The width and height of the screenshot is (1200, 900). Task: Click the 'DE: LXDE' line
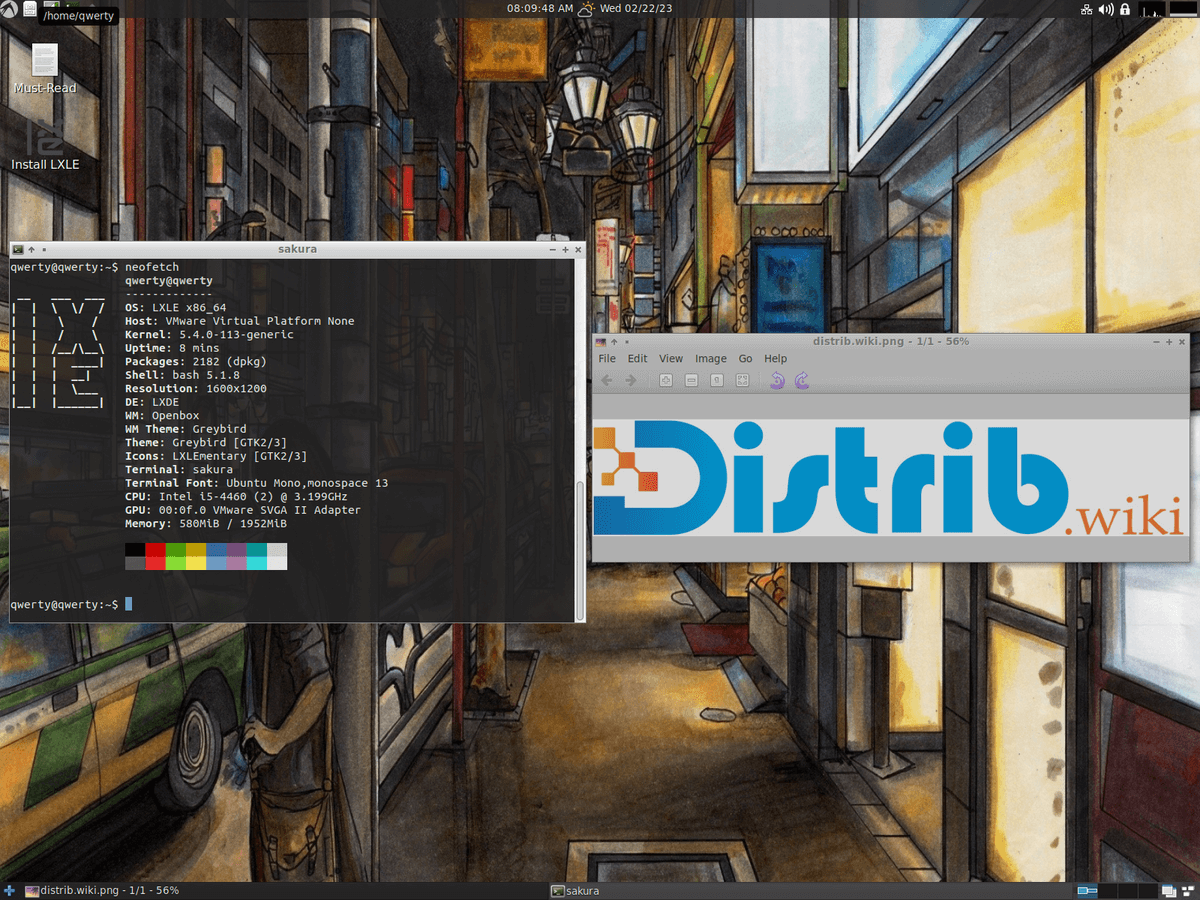point(152,402)
